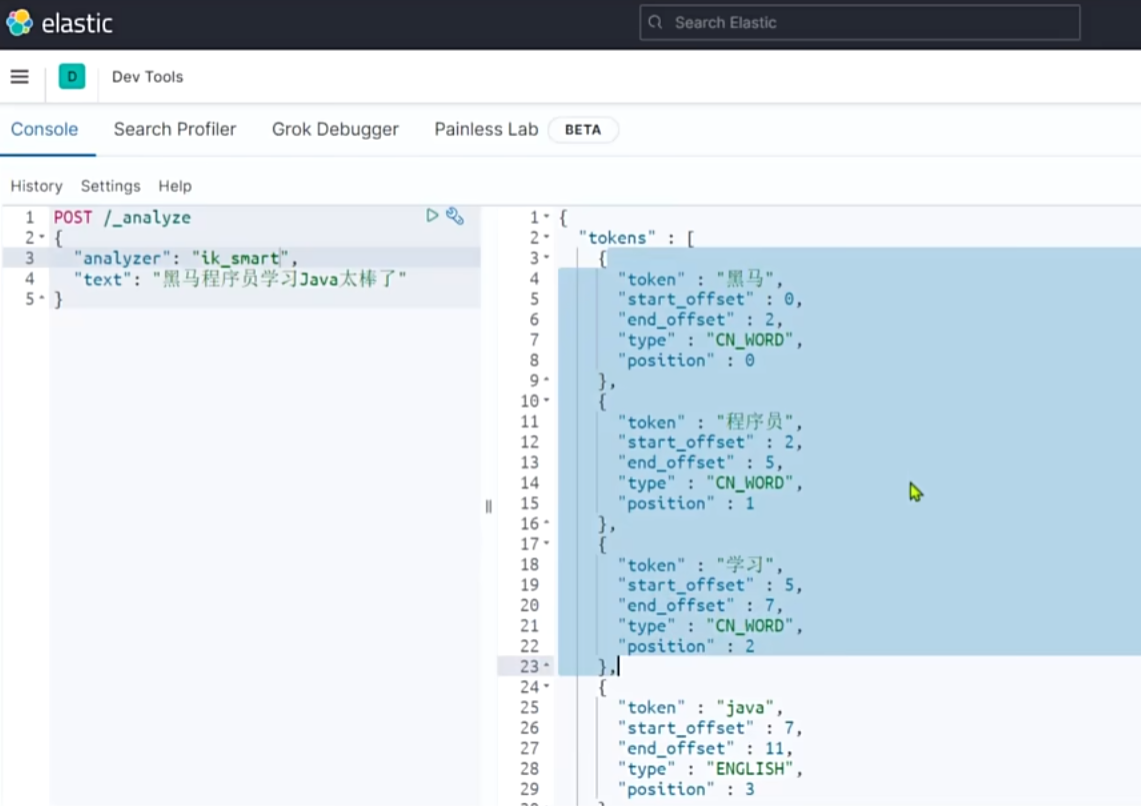This screenshot has height=806, width=1141.
Task: Click the "ENGLISH" type value
Action: point(750,769)
